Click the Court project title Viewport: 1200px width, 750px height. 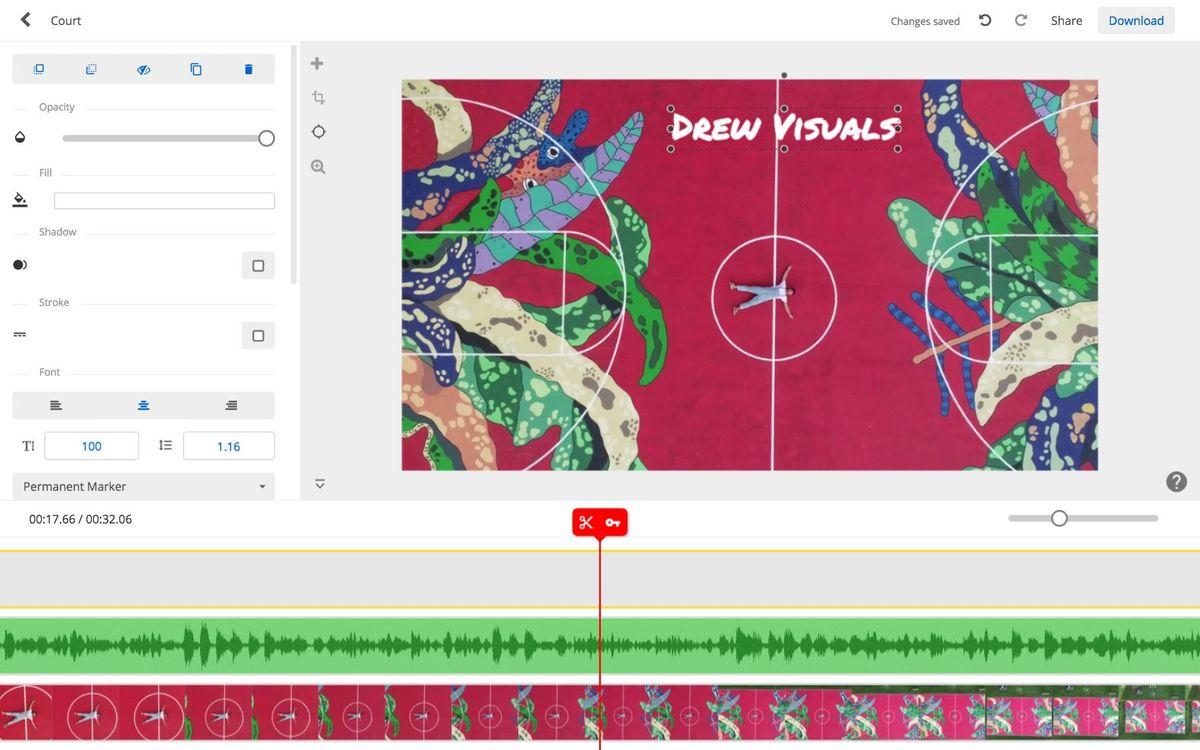coord(66,20)
